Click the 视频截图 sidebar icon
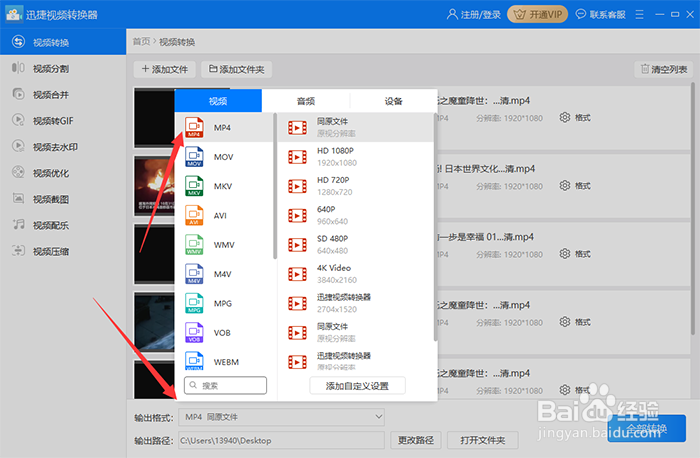The height and width of the screenshot is (458, 700). 18,198
